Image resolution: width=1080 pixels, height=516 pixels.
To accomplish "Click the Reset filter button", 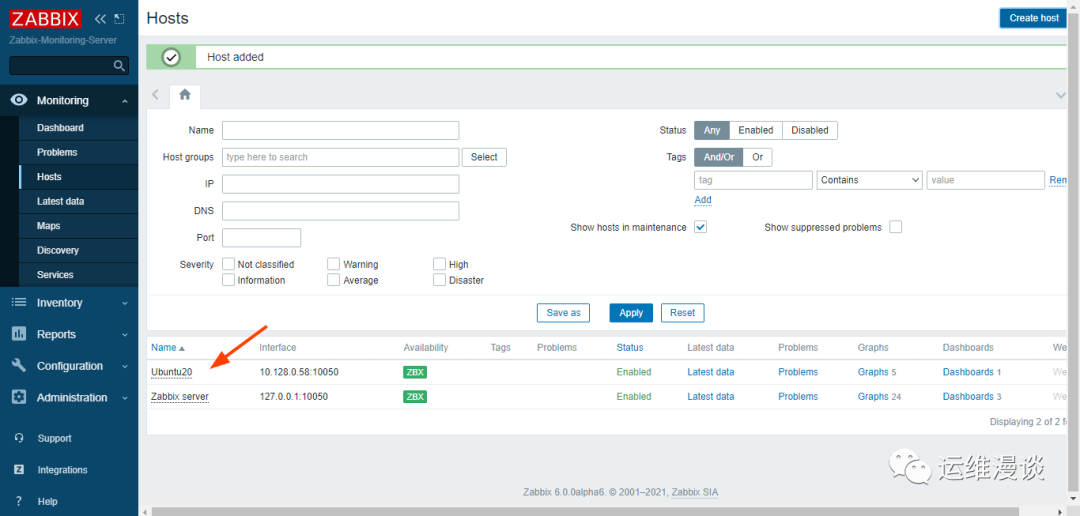I will 683,313.
